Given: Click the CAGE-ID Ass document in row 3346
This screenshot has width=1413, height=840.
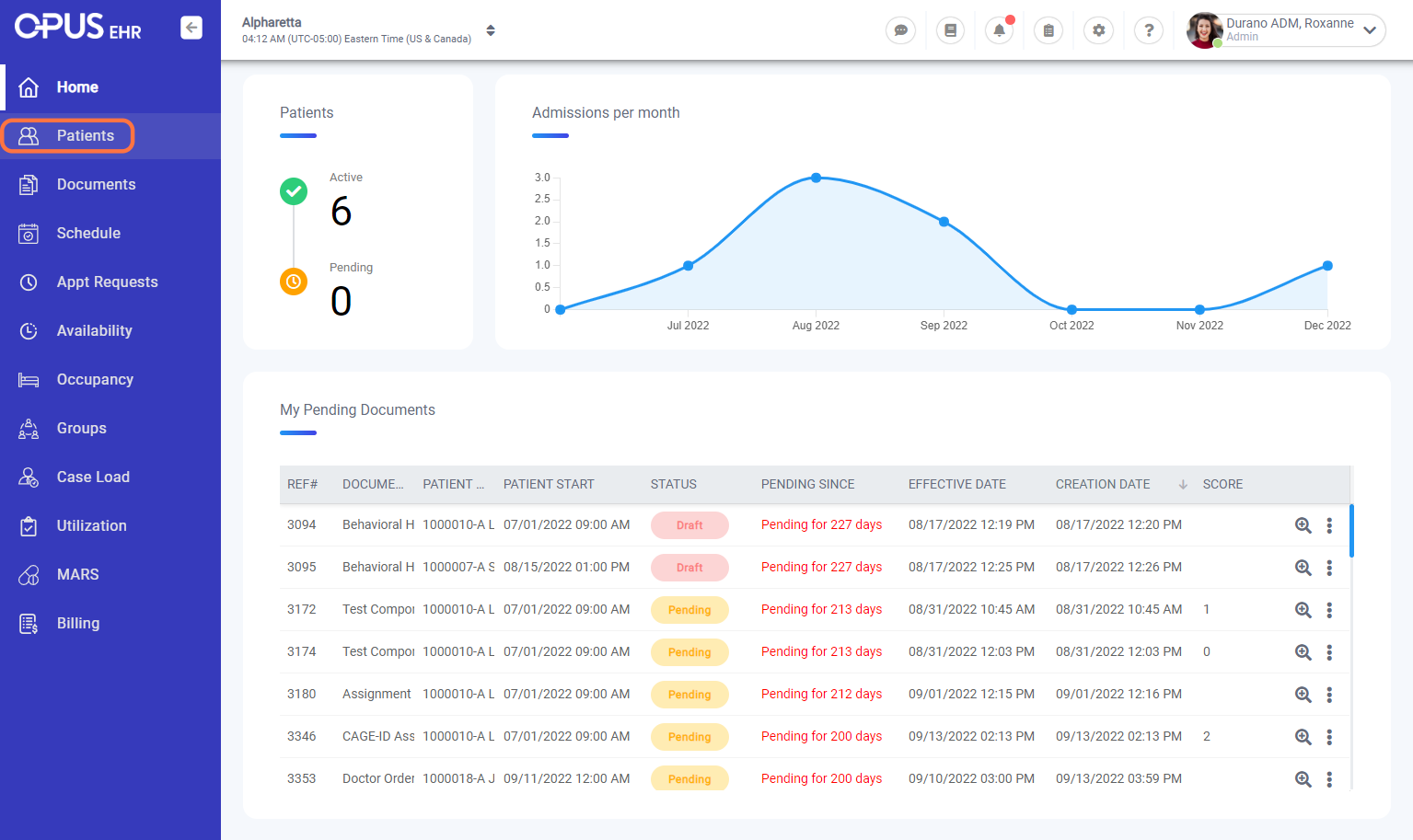Looking at the screenshot, I should click(x=378, y=736).
